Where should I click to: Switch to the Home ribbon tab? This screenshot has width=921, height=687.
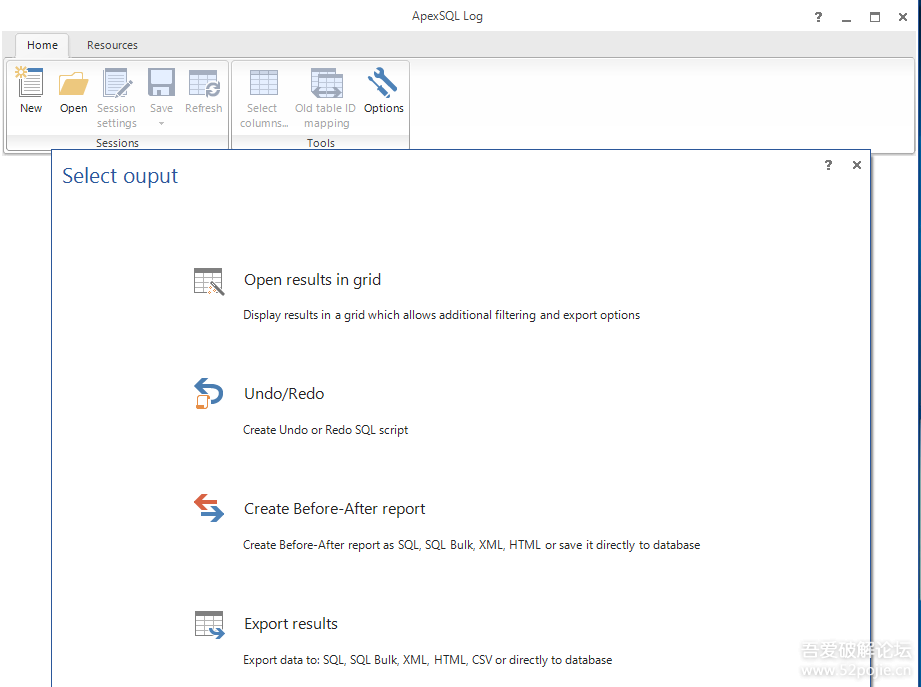click(x=42, y=45)
